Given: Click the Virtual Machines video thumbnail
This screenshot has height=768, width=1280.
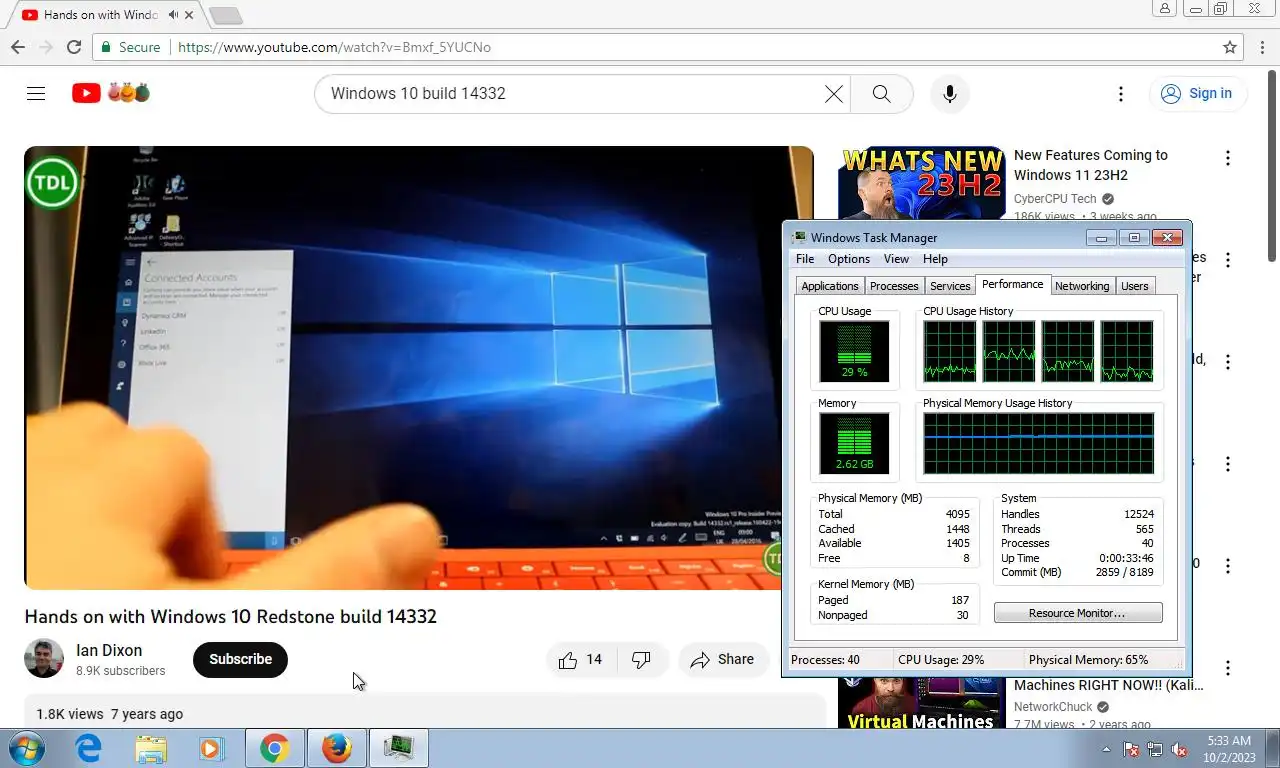Looking at the screenshot, I should point(921,704).
